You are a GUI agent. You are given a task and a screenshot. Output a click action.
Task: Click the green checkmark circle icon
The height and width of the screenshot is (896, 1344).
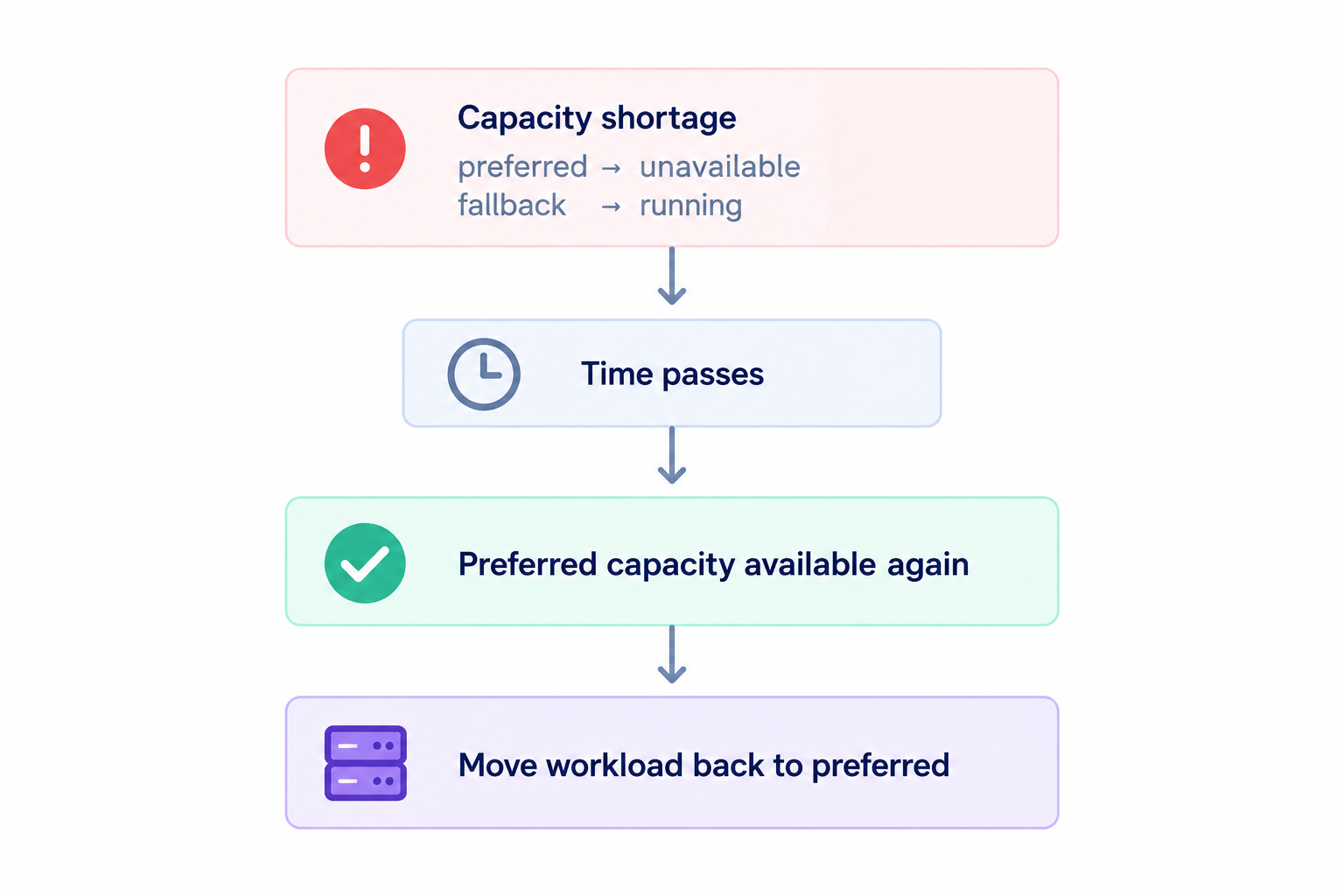click(365, 563)
